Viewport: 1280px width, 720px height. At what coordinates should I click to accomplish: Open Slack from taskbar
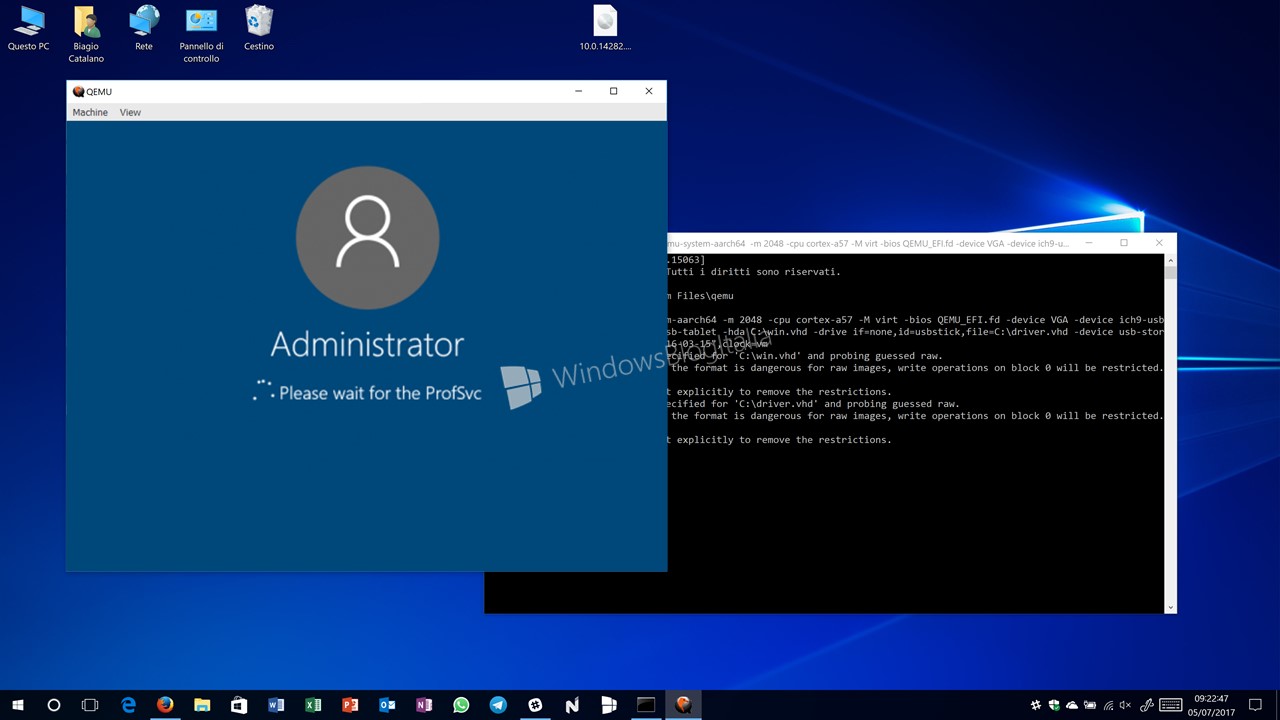tap(535, 705)
